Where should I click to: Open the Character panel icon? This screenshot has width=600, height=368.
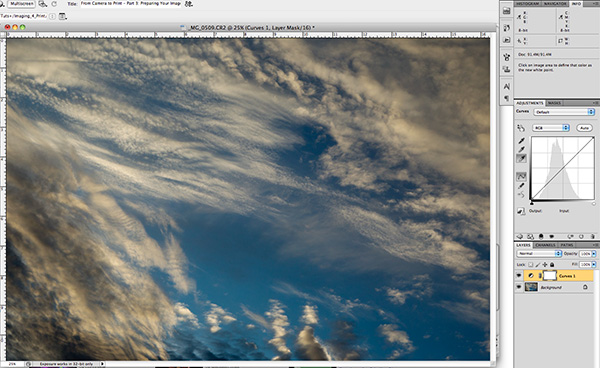507,87
